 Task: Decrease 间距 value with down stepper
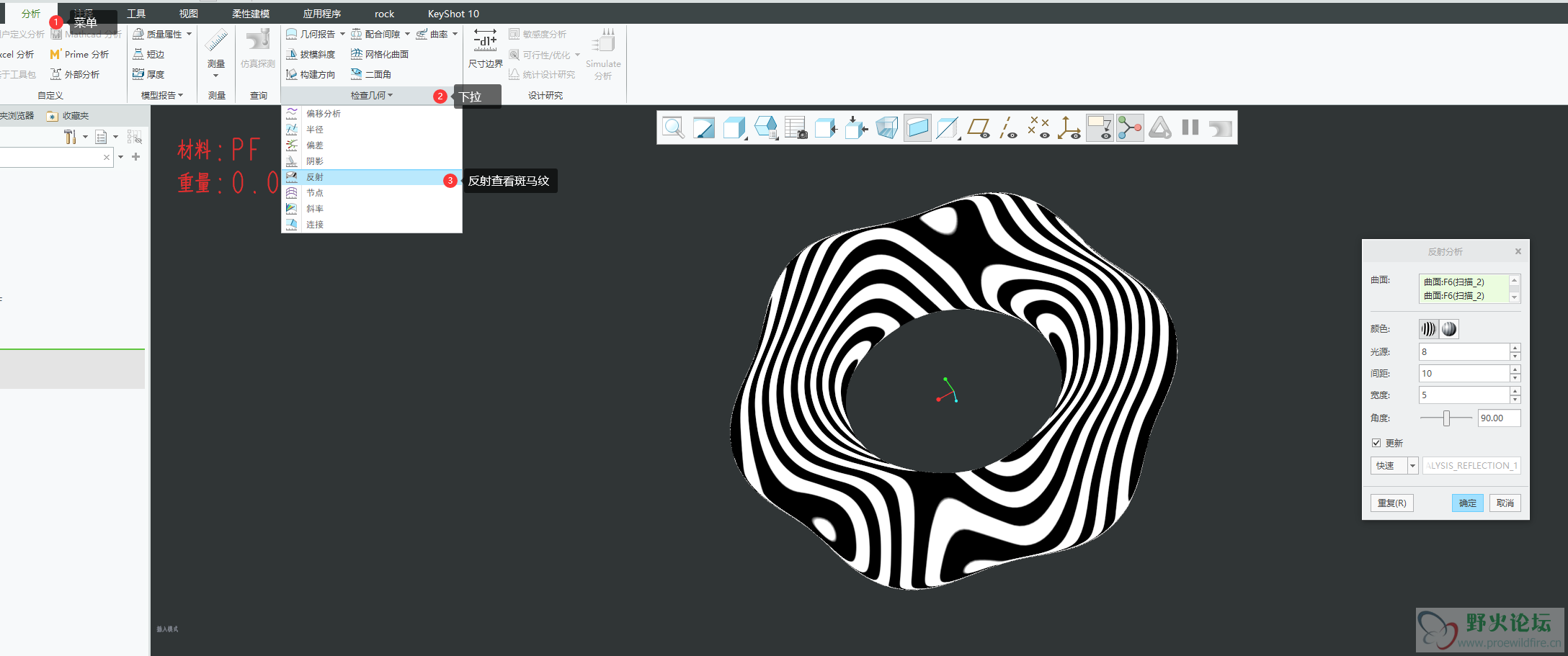(1515, 377)
